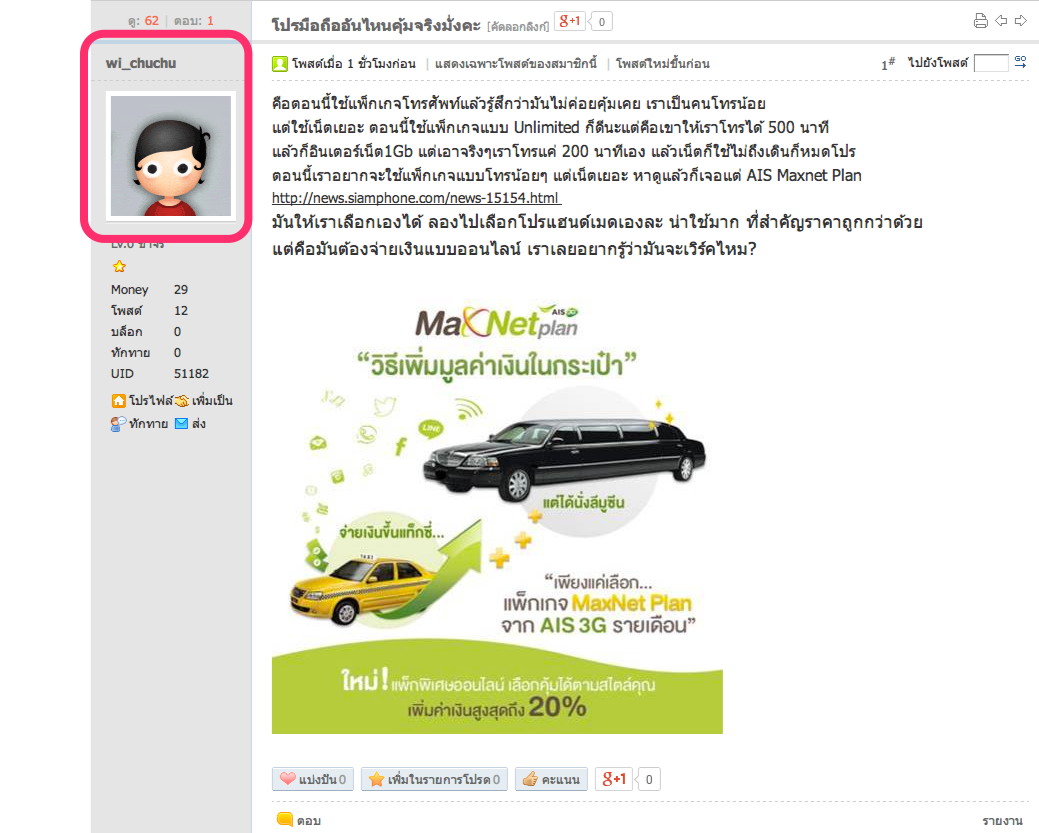Click the add-friend handshake icon
Image resolution: width=1039 pixels, height=833 pixels.
point(182,401)
